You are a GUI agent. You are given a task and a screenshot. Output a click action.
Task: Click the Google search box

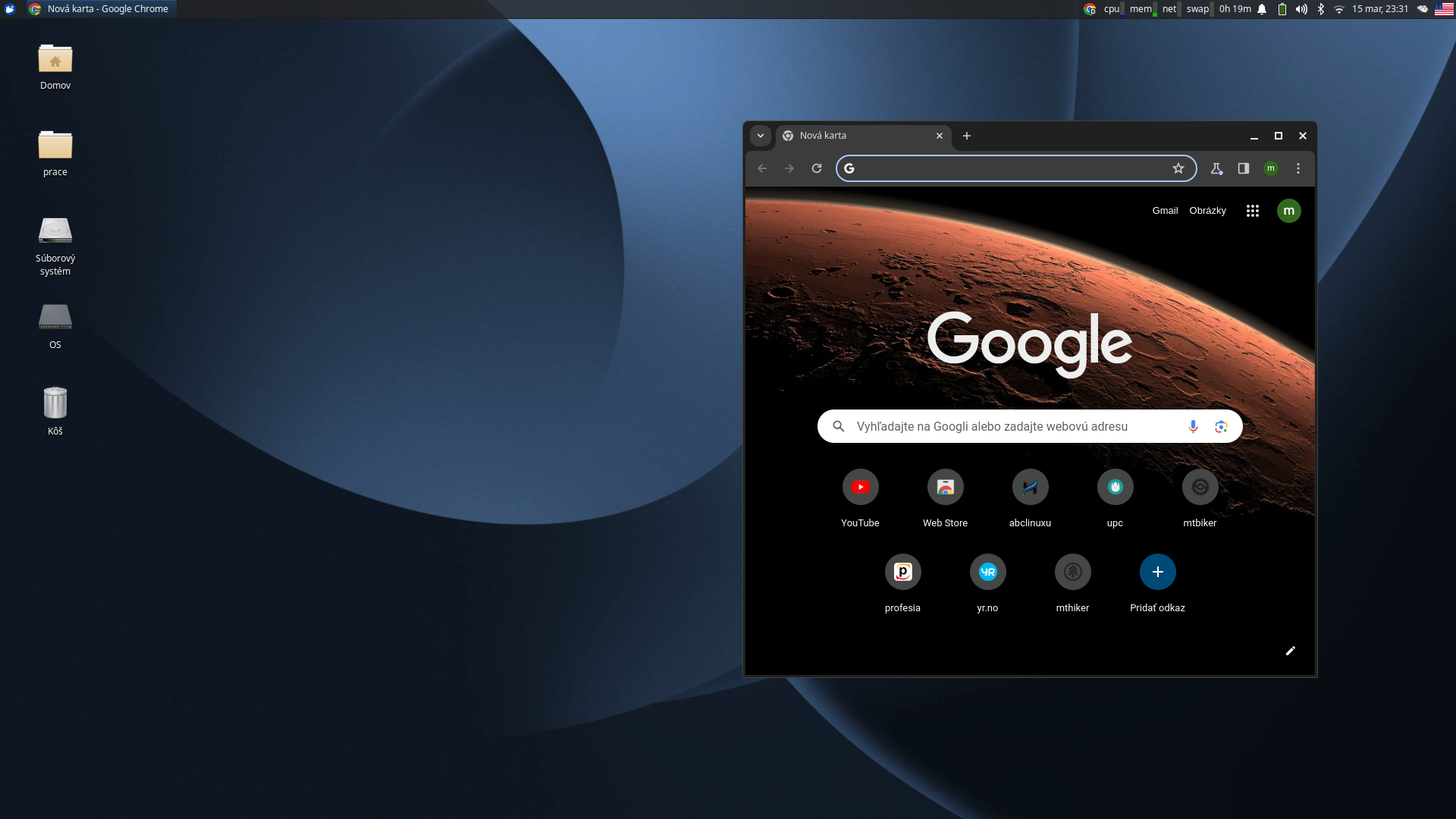click(1030, 426)
